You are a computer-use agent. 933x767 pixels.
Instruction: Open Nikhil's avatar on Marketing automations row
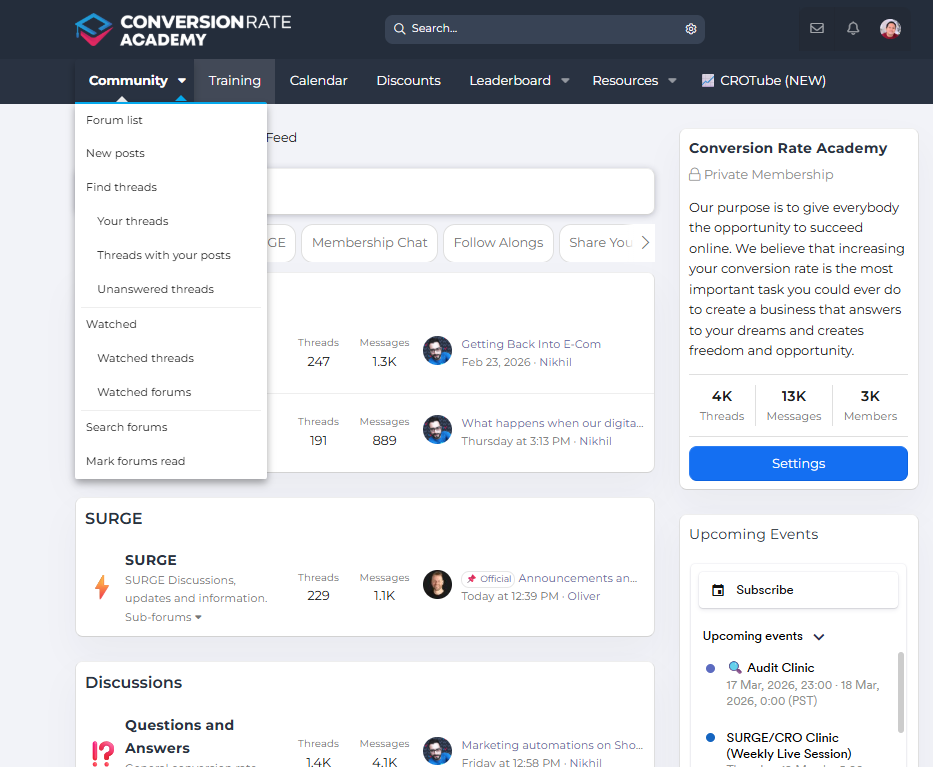(x=437, y=751)
